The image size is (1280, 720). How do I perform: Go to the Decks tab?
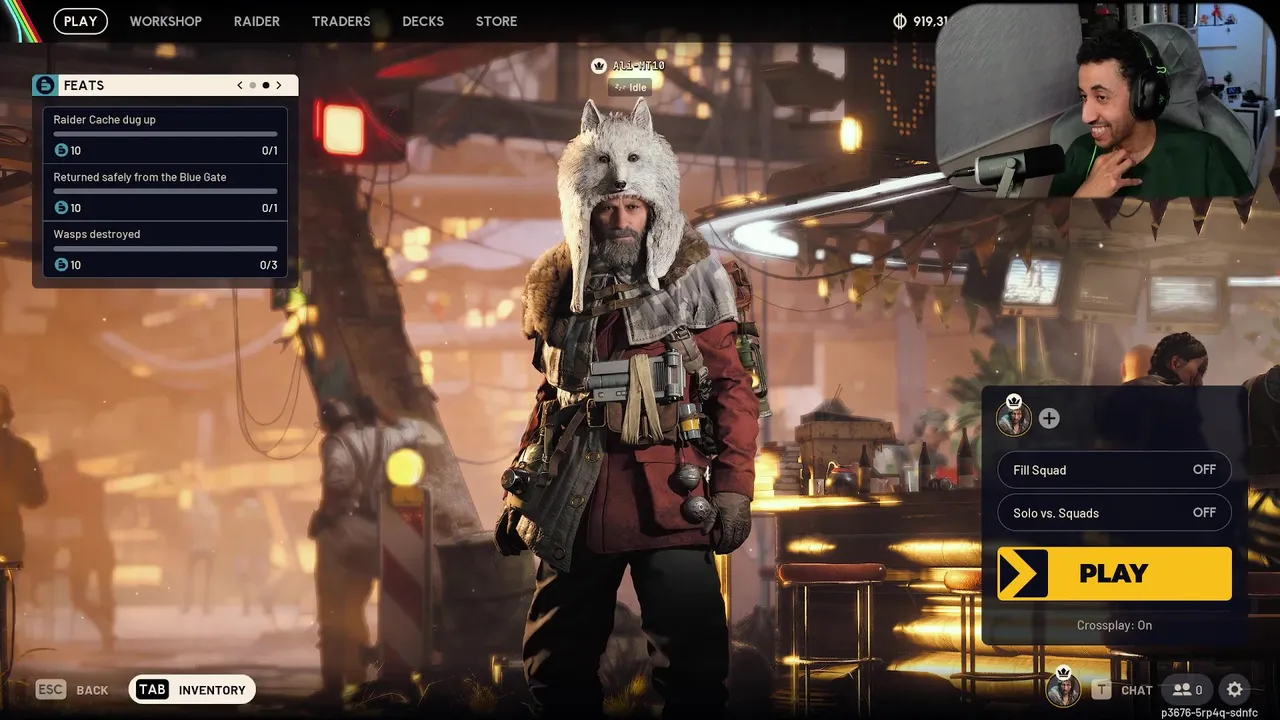point(423,21)
